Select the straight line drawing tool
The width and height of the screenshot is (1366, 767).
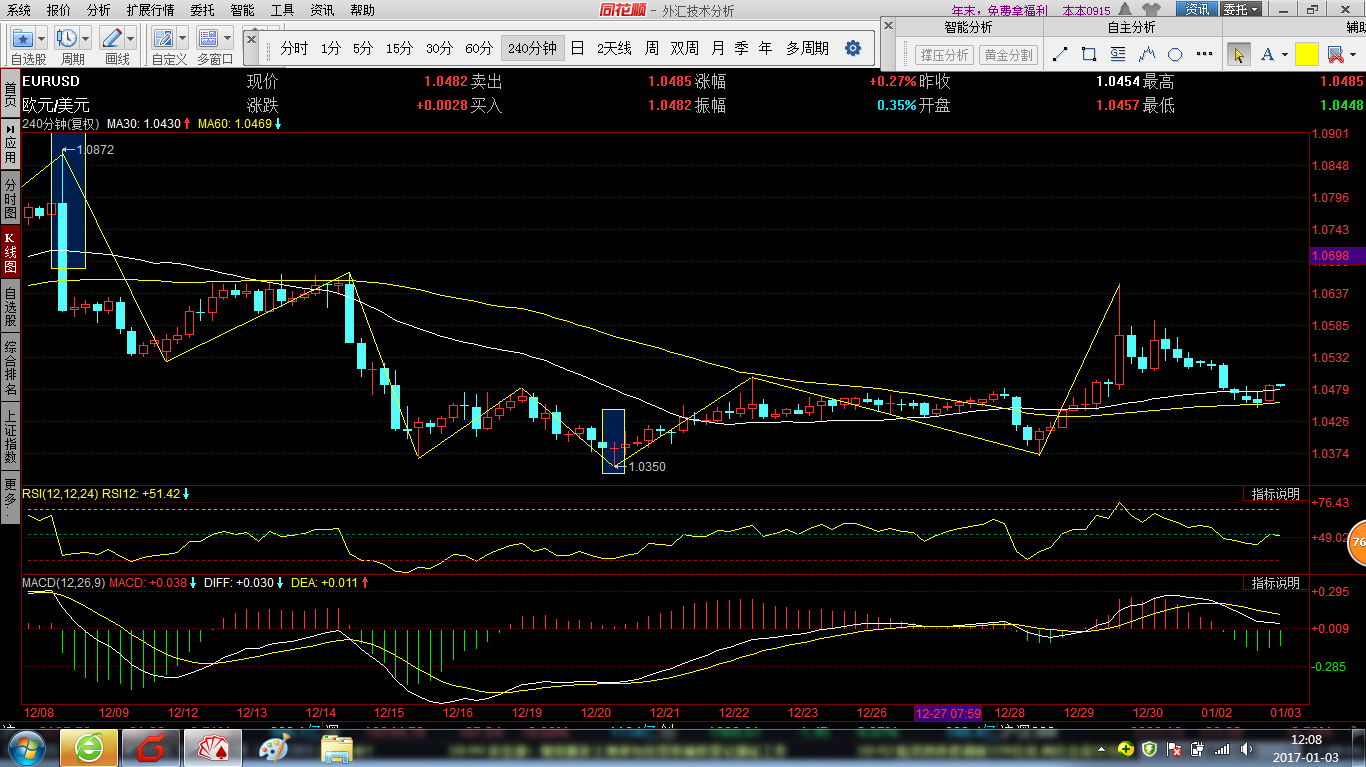pyautogui.click(x=1061, y=54)
